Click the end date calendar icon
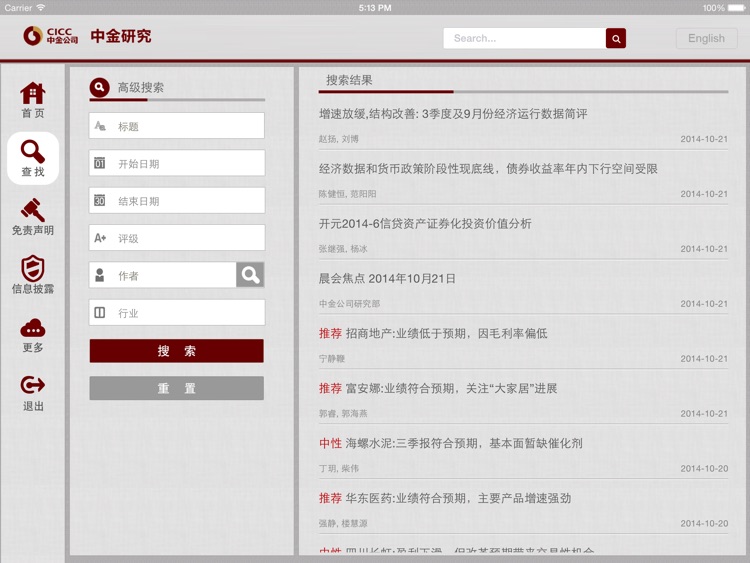750x563 pixels. pyautogui.click(x=99, y=200)
